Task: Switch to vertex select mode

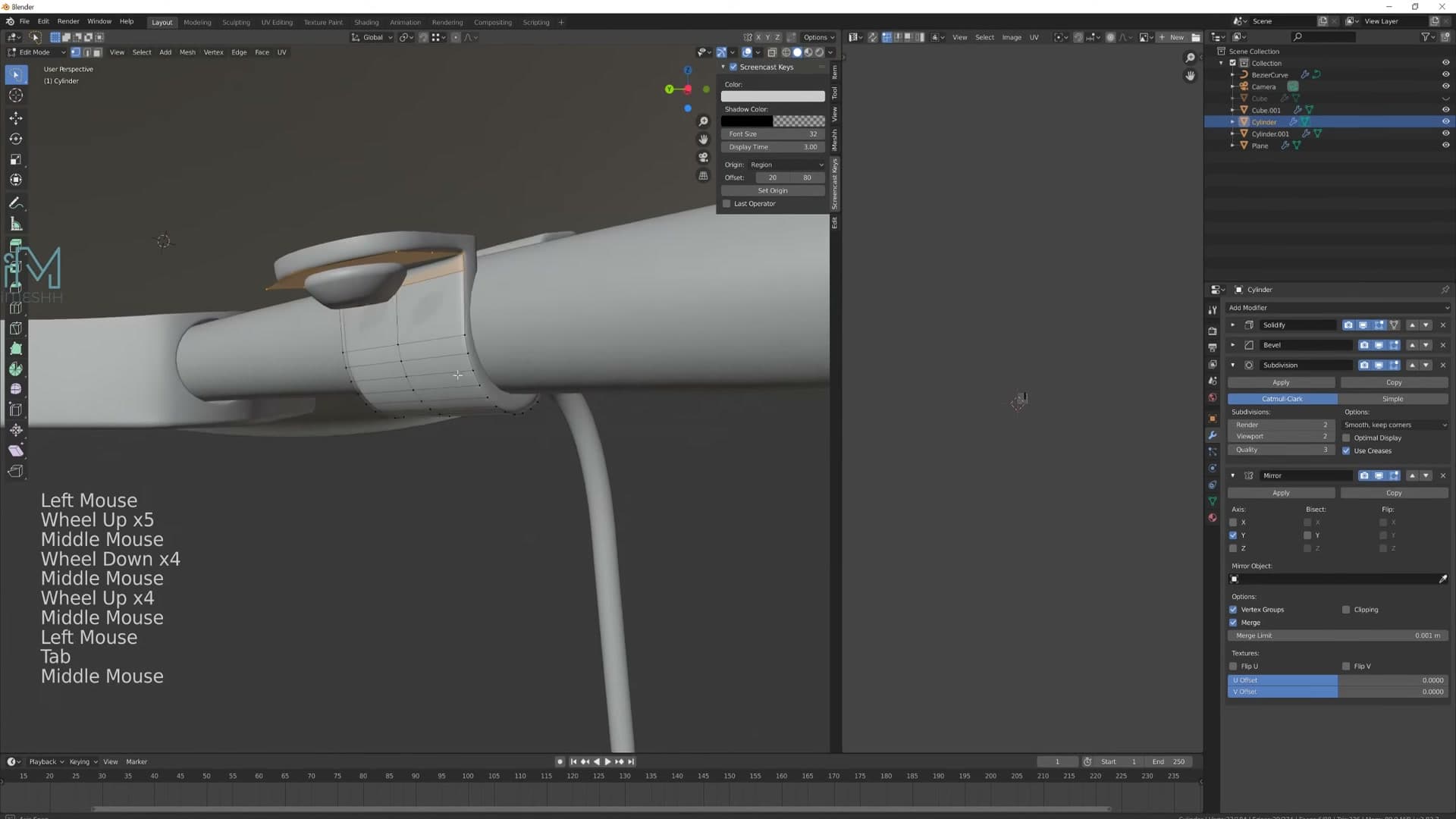Action: (76, 52)
